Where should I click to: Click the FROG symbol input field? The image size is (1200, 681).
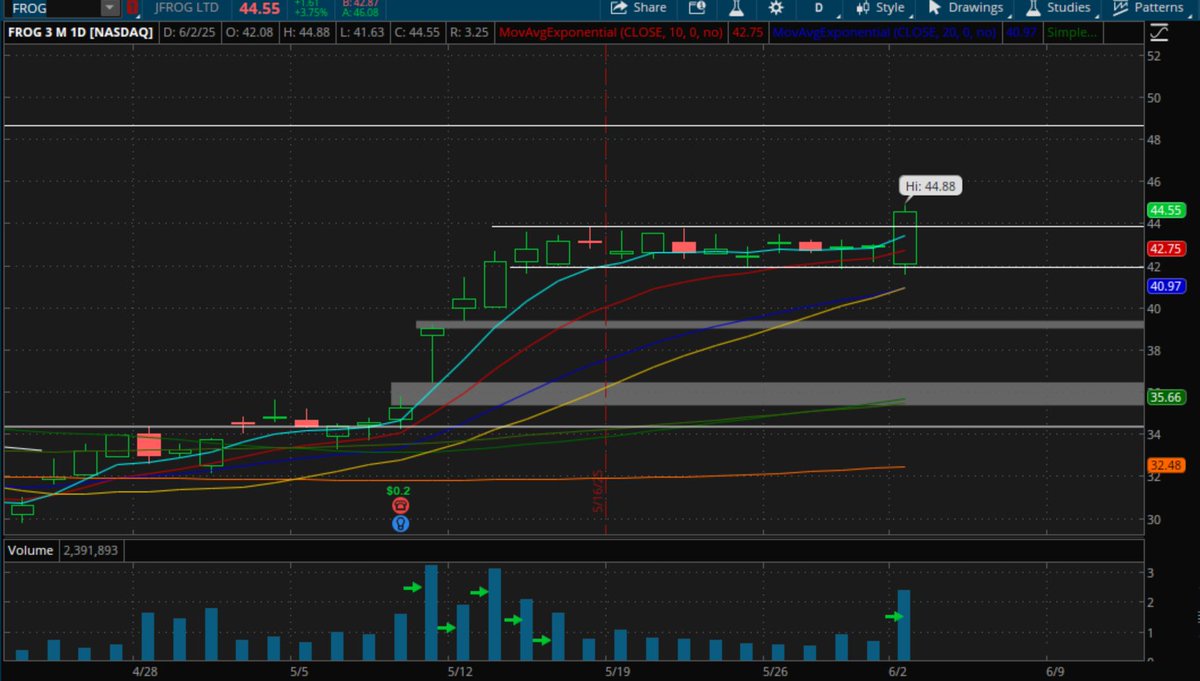point(55,8)
